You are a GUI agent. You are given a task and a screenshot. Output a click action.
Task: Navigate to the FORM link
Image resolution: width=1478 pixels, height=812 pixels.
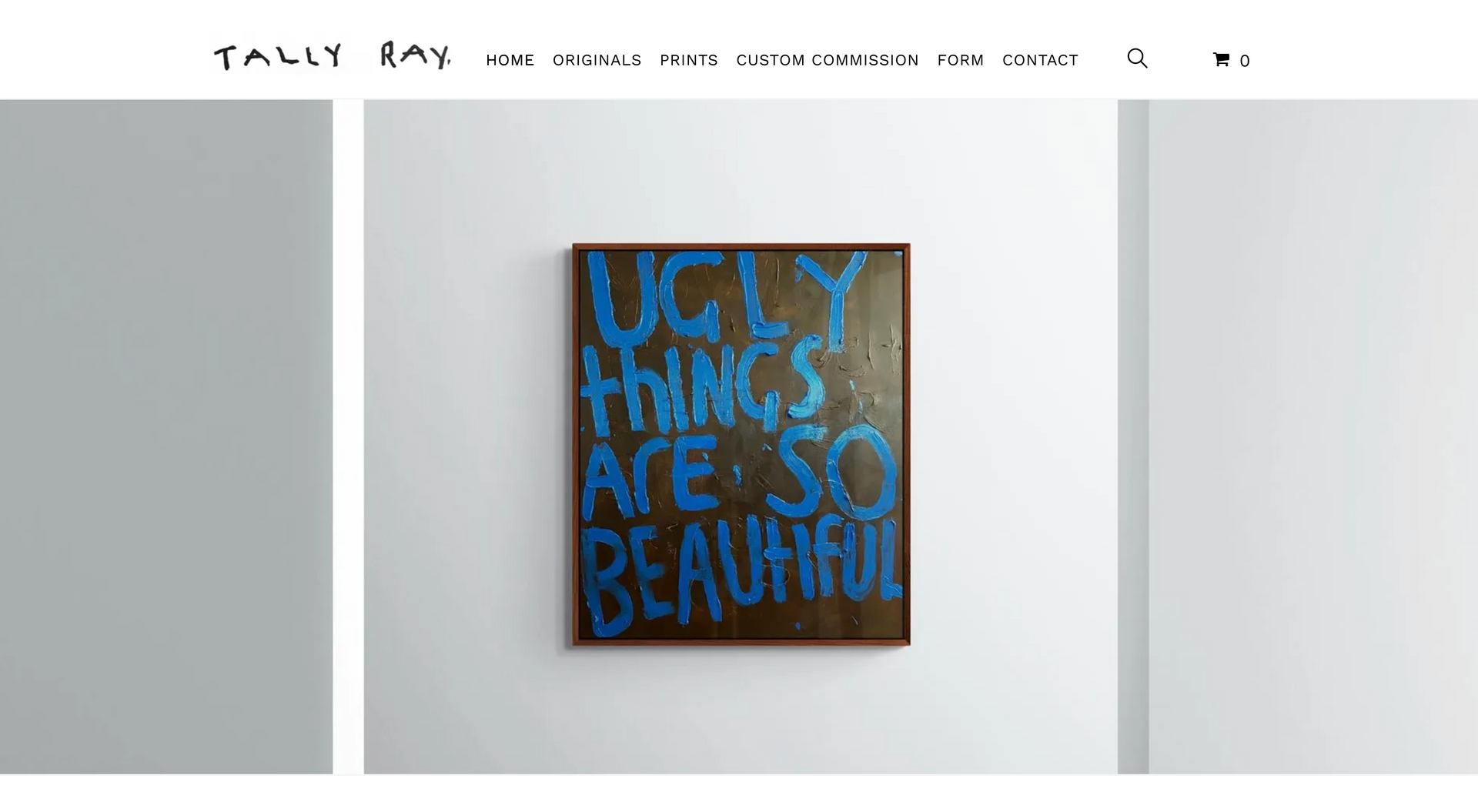point(960,60)
